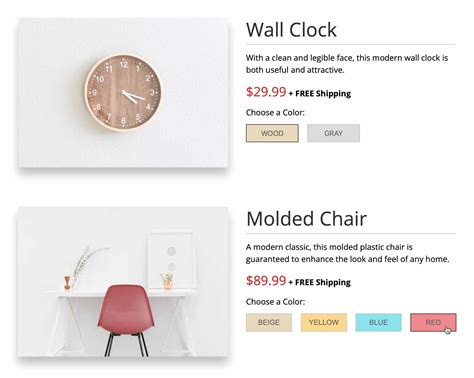
Task: Click the molded chair description paragraph
Action: click(348, 253)
